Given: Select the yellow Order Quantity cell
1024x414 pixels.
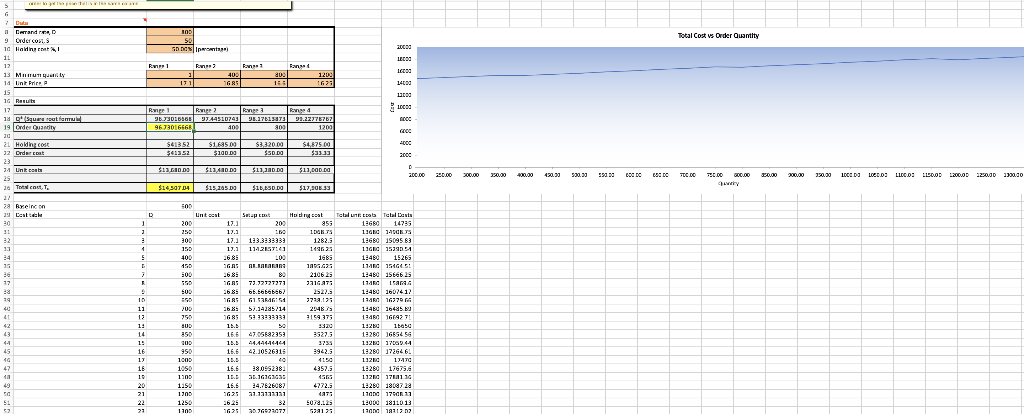Looking at the screenshot, I should [x=170, y=127].
